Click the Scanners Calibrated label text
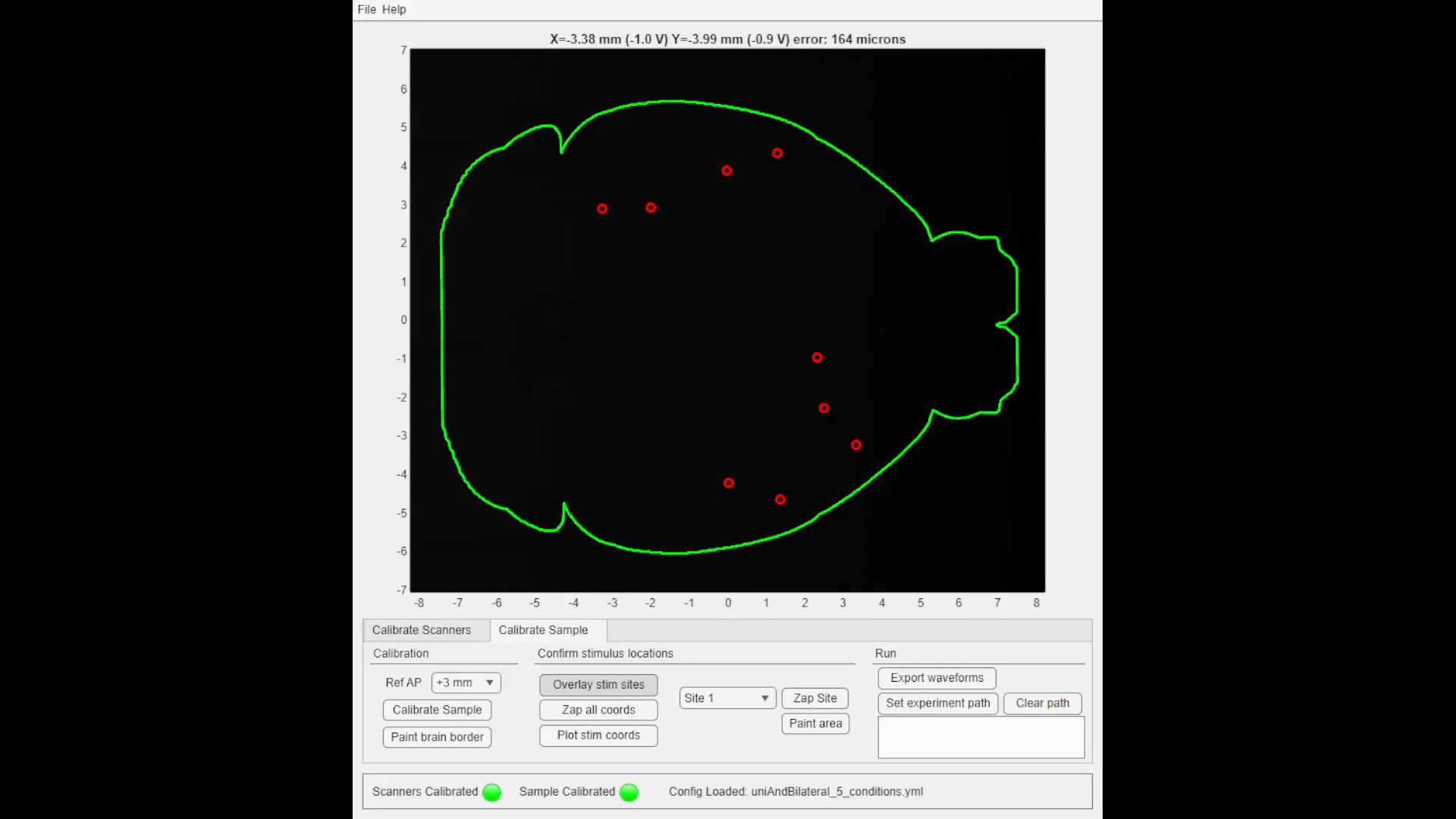The height and width of the screenshot is (819, 1456). coord(425,792)
